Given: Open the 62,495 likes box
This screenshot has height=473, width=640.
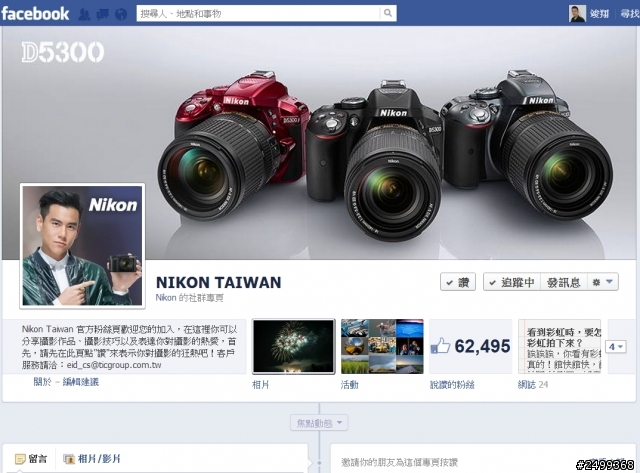Looking at the screenshot, I should point(471,346).
